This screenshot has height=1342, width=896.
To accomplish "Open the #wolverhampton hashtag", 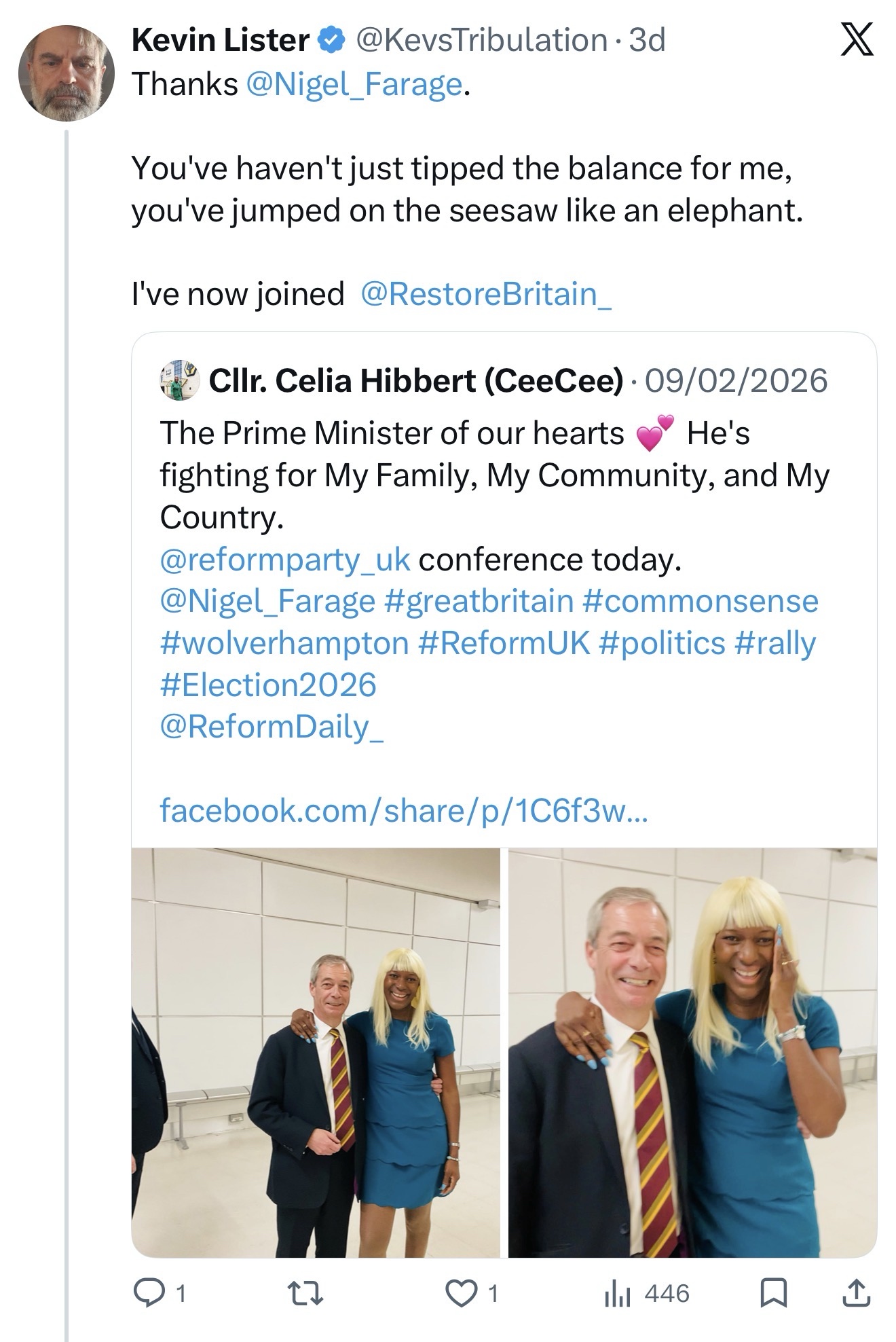I will point(284,643).
